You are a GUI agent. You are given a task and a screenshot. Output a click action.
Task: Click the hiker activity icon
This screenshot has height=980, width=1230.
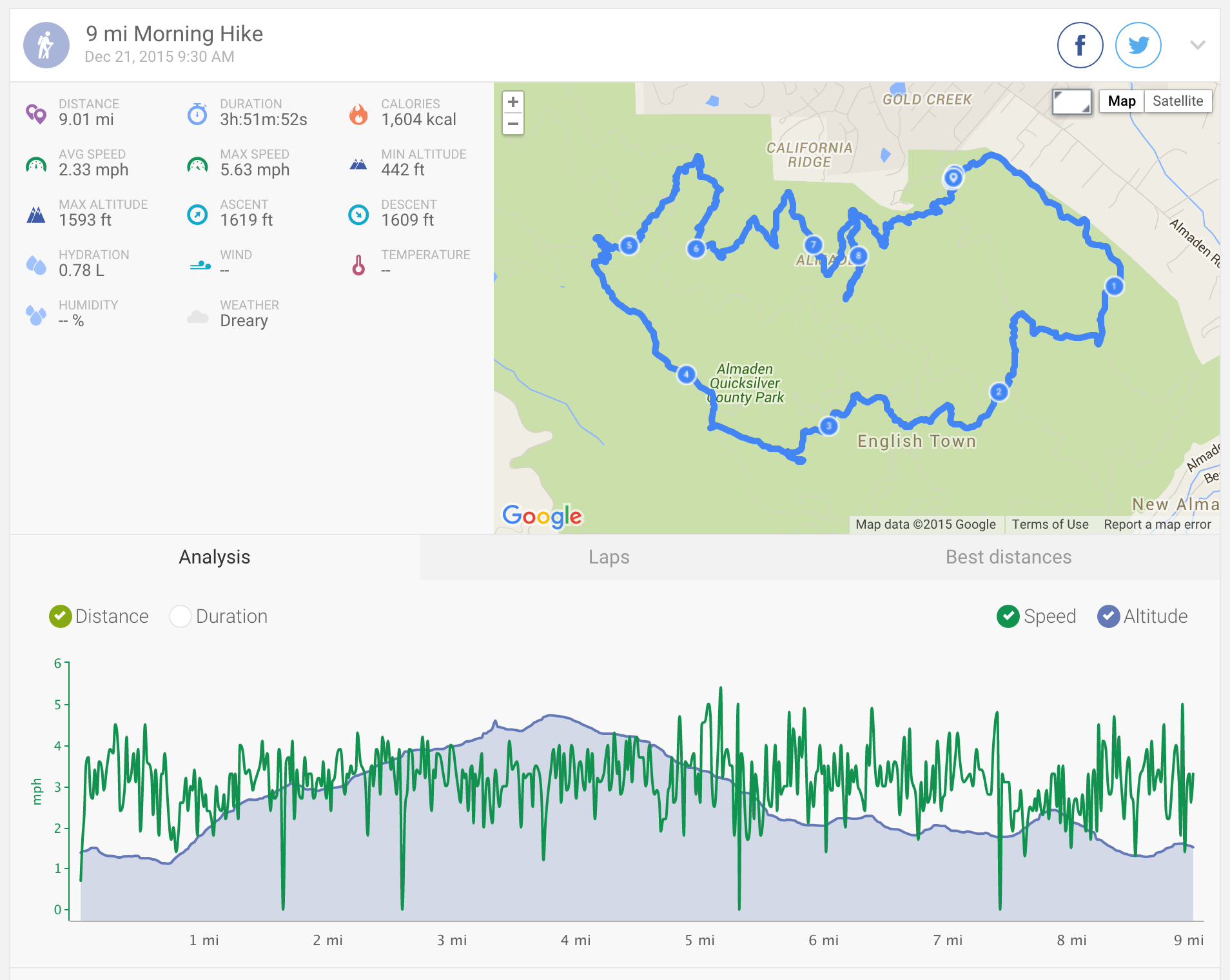[x=46, y=45]
